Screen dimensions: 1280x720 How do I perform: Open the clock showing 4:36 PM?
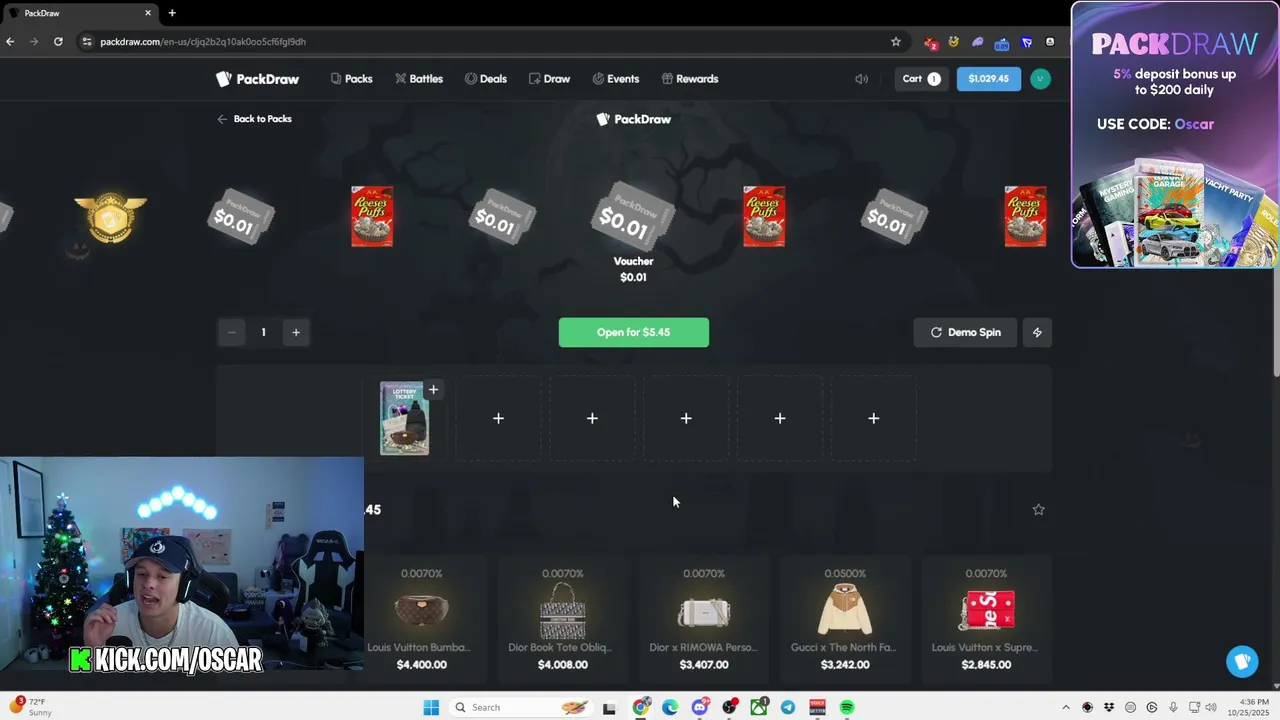1253,707
